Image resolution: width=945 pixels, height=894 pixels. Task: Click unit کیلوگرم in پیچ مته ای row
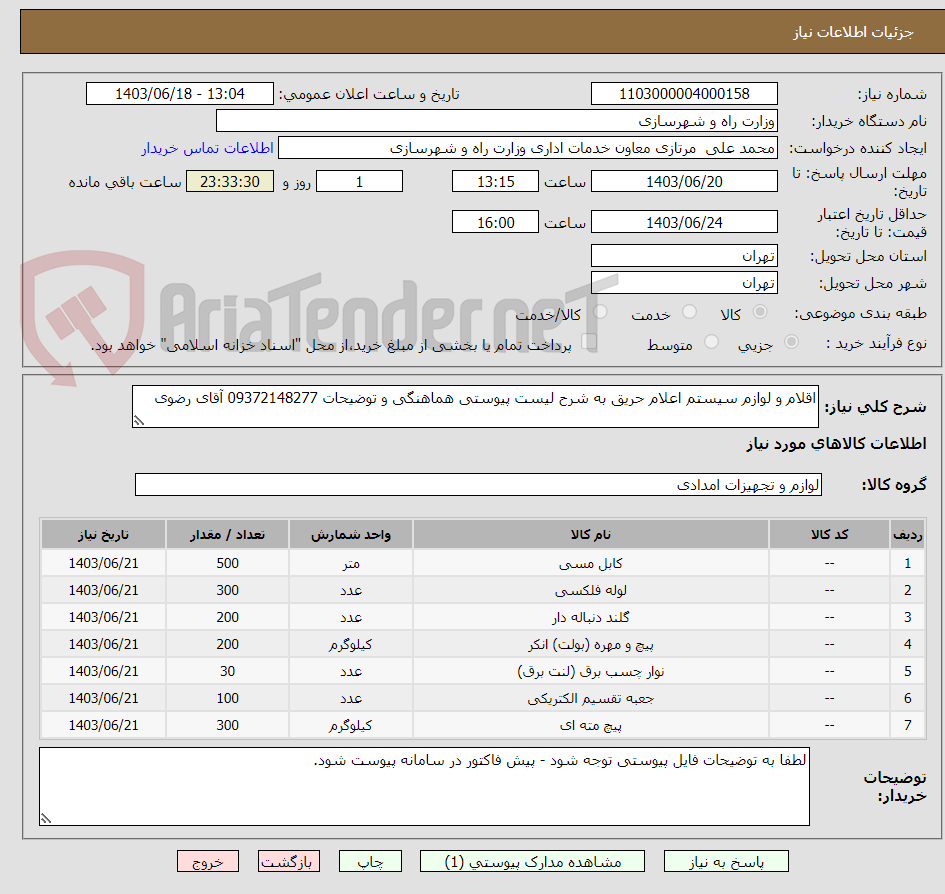tap(351, 726)
